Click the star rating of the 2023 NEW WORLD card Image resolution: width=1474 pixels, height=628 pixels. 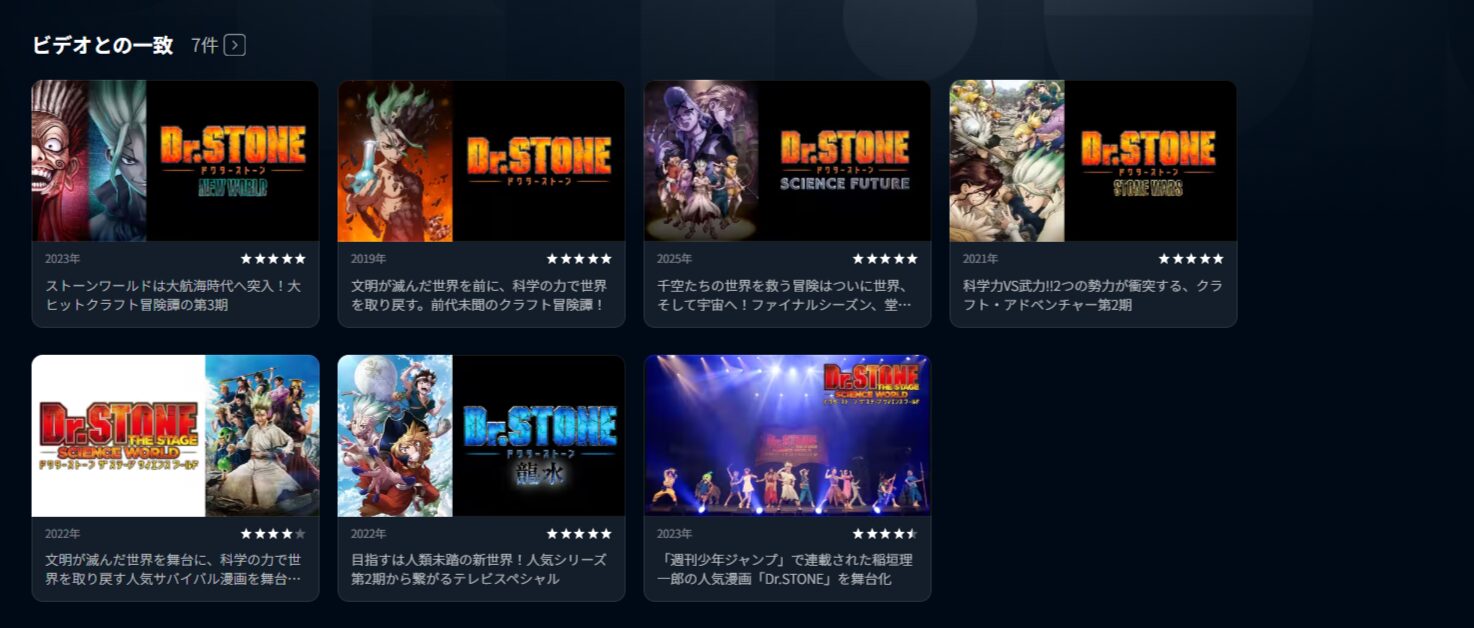(273, 259)
